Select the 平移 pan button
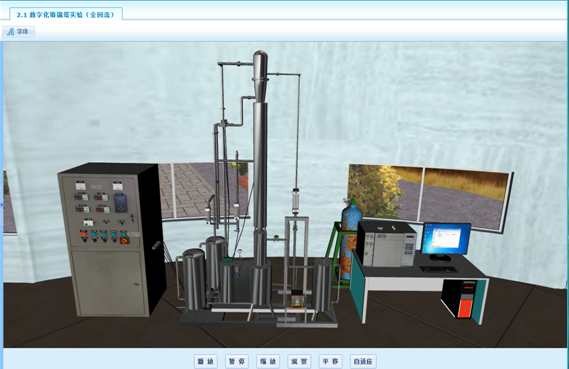The image size is (569, 369). click(x=331, y=361)
